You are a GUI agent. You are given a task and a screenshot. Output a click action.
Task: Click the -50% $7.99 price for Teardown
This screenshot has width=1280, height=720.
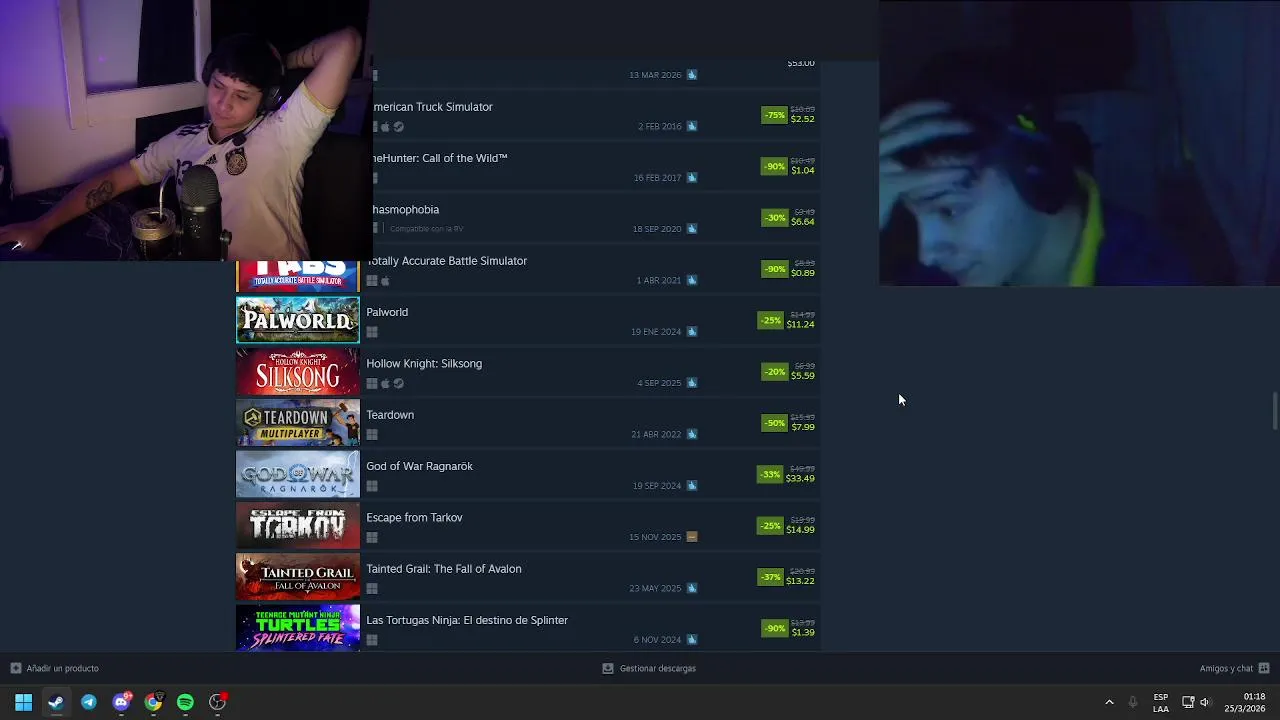coord(788,423)
